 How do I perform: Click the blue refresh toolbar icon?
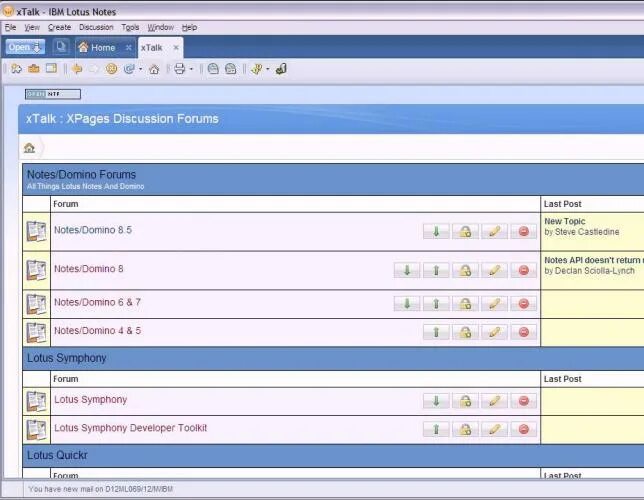129,69
